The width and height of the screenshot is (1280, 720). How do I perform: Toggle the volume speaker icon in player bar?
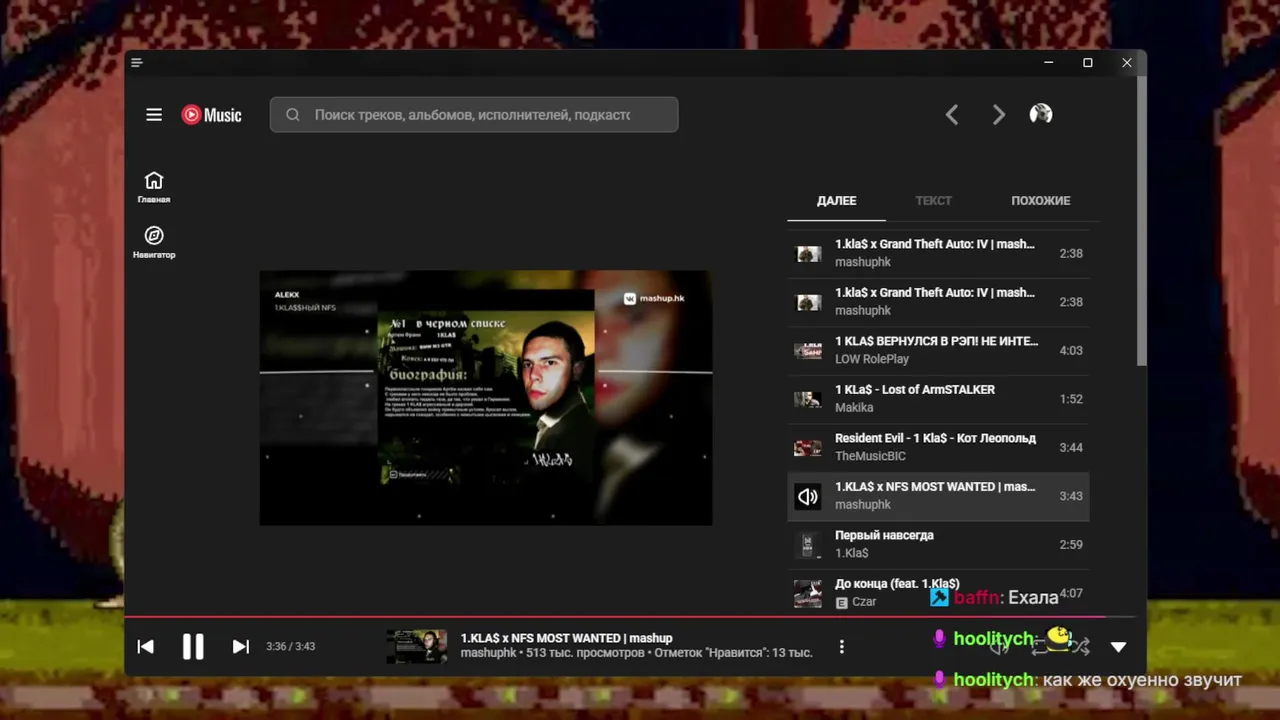(x=998, y=647)
